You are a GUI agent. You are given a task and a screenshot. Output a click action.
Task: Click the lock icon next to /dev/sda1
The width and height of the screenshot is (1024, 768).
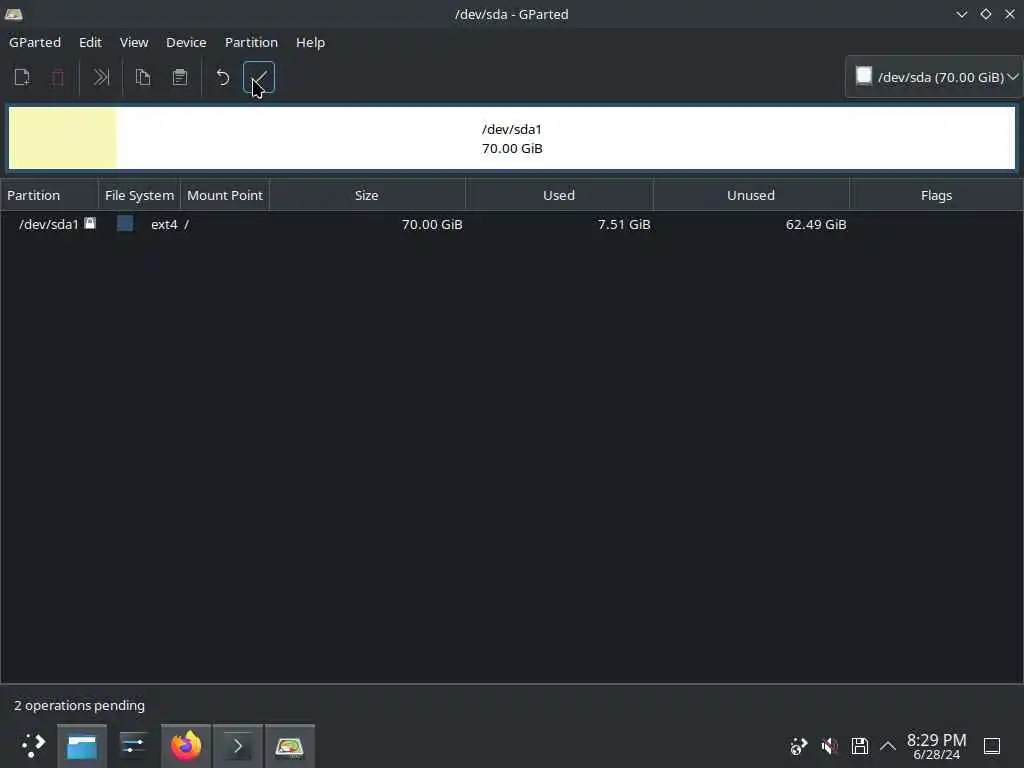click(x=90, y=223)
